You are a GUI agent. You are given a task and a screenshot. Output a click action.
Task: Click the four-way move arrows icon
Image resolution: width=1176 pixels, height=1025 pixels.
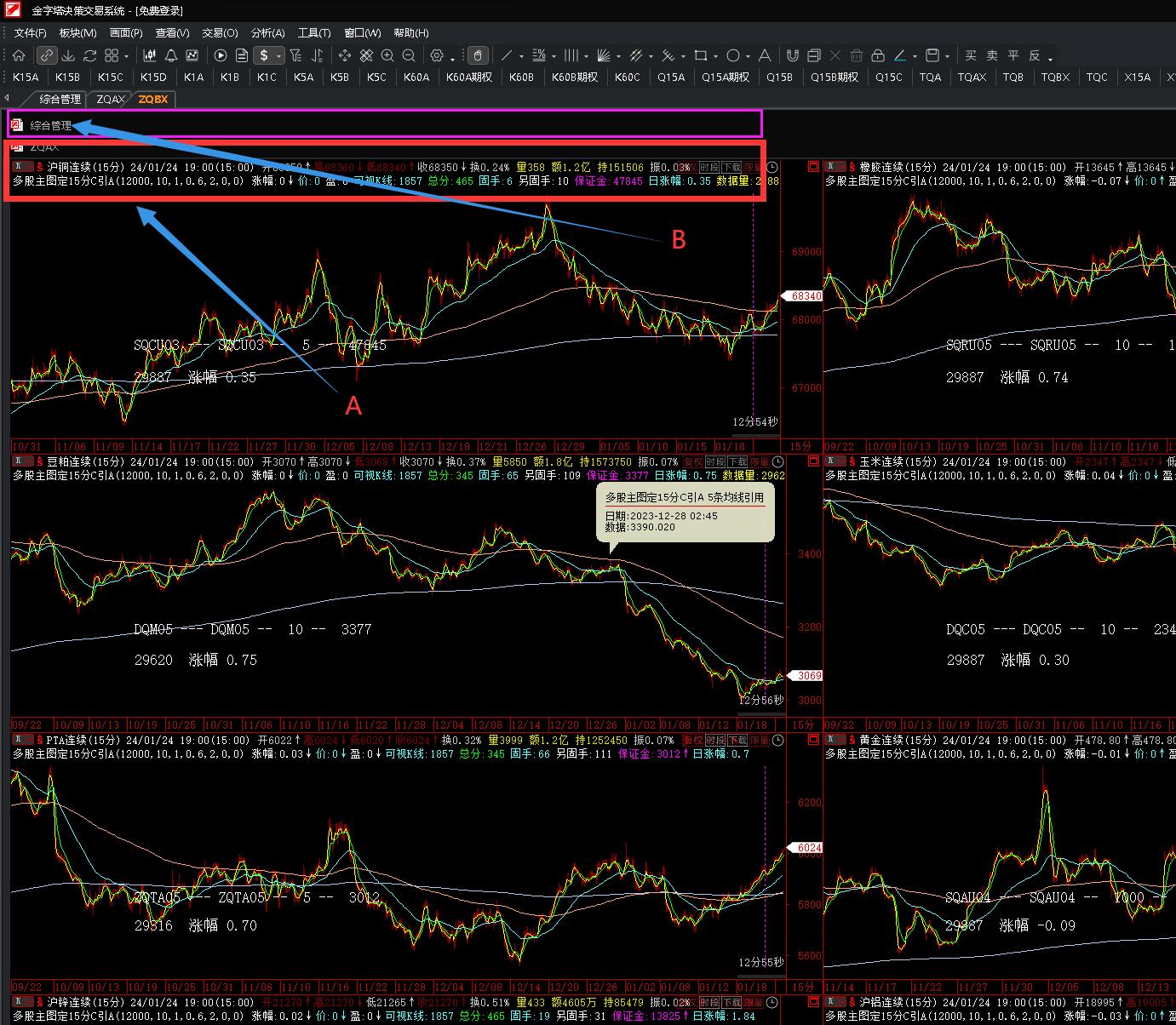tap(345, 55)
